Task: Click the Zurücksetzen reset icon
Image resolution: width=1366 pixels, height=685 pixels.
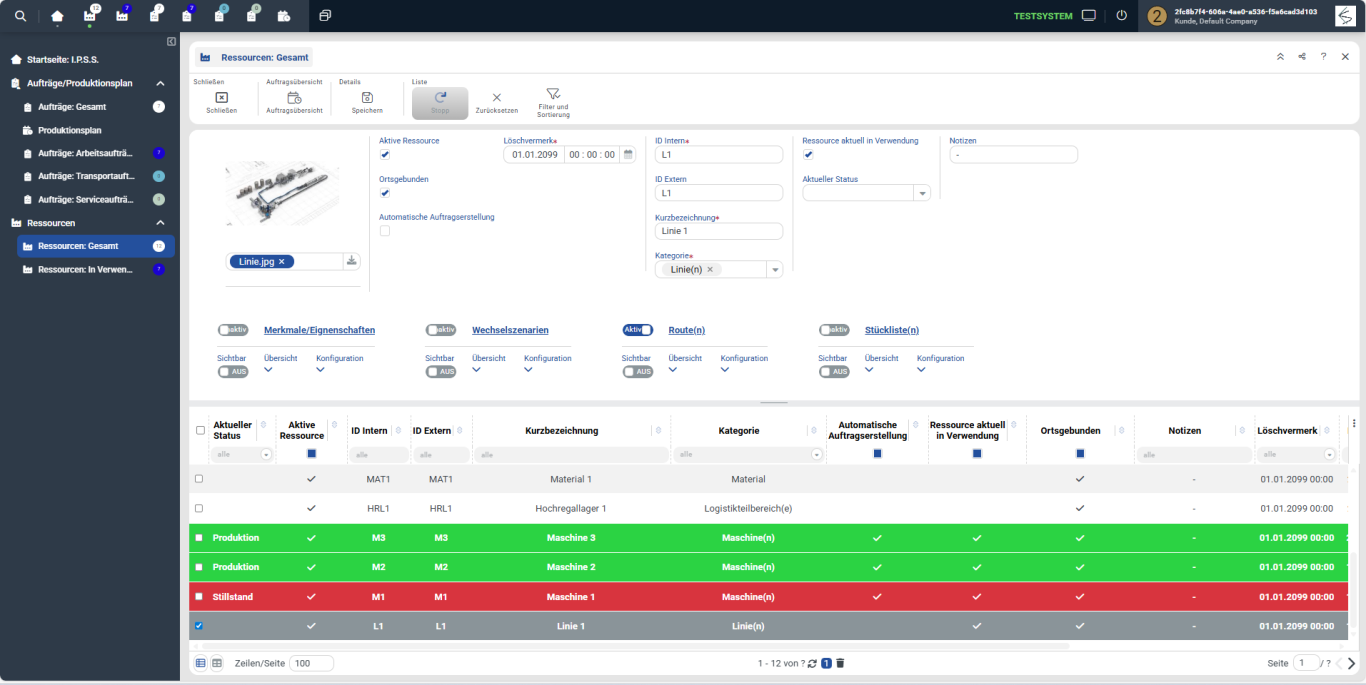Action: coord(496,98)
